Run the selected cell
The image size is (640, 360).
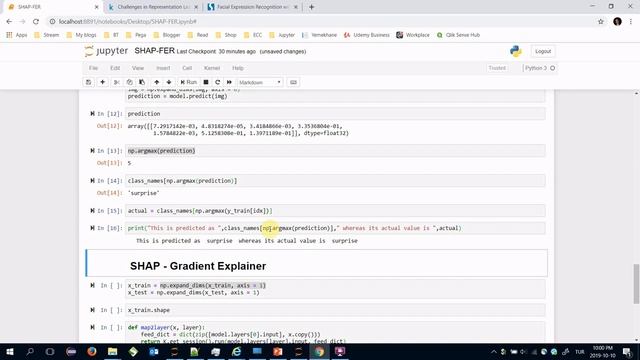189,82
